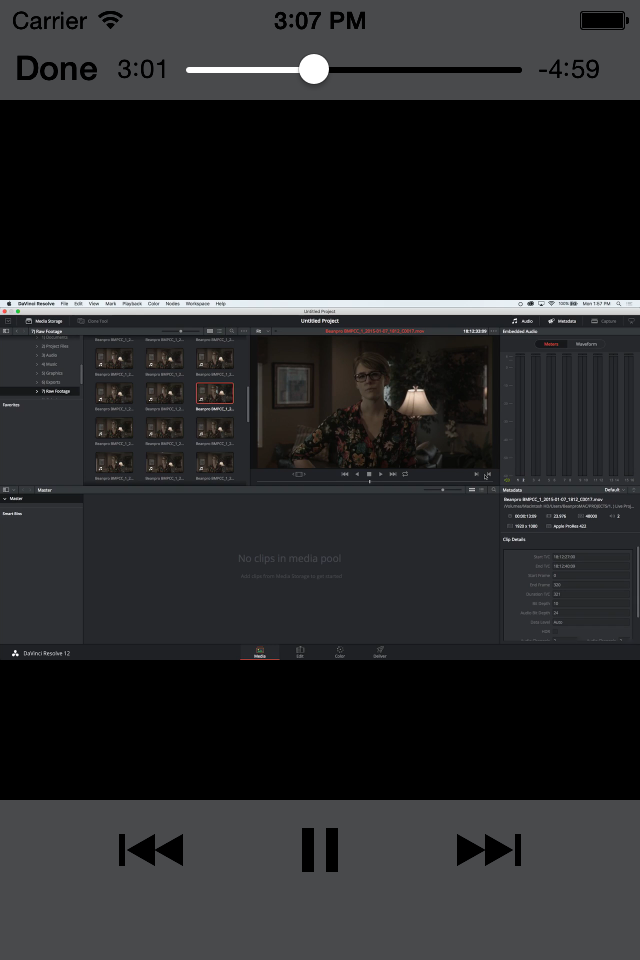Viewport: 640px width, 960px height.
Task: Switch media storage to list view
Action: pyautogui.click(x=220, y=331)
